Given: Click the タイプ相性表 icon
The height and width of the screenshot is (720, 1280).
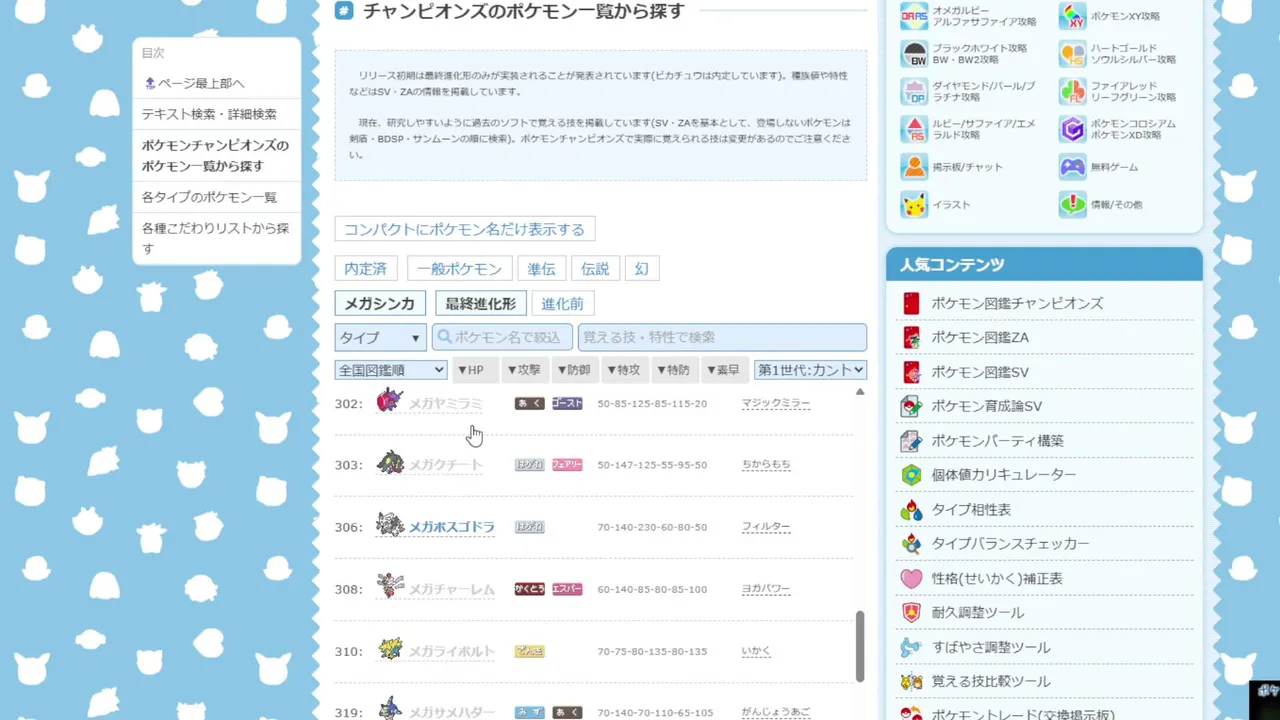Looking at the screenshot, I should pyautogui.click(x=911, y=509).
